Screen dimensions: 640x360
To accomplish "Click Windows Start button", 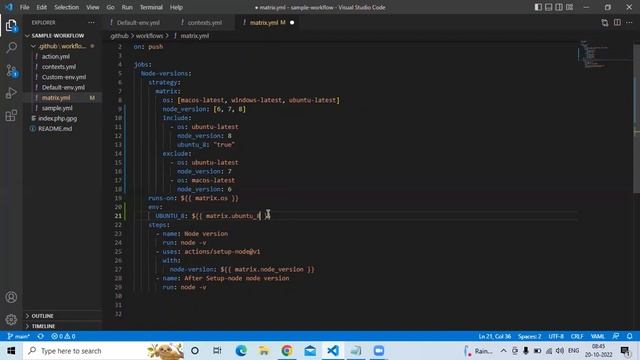I will point(11,351).
